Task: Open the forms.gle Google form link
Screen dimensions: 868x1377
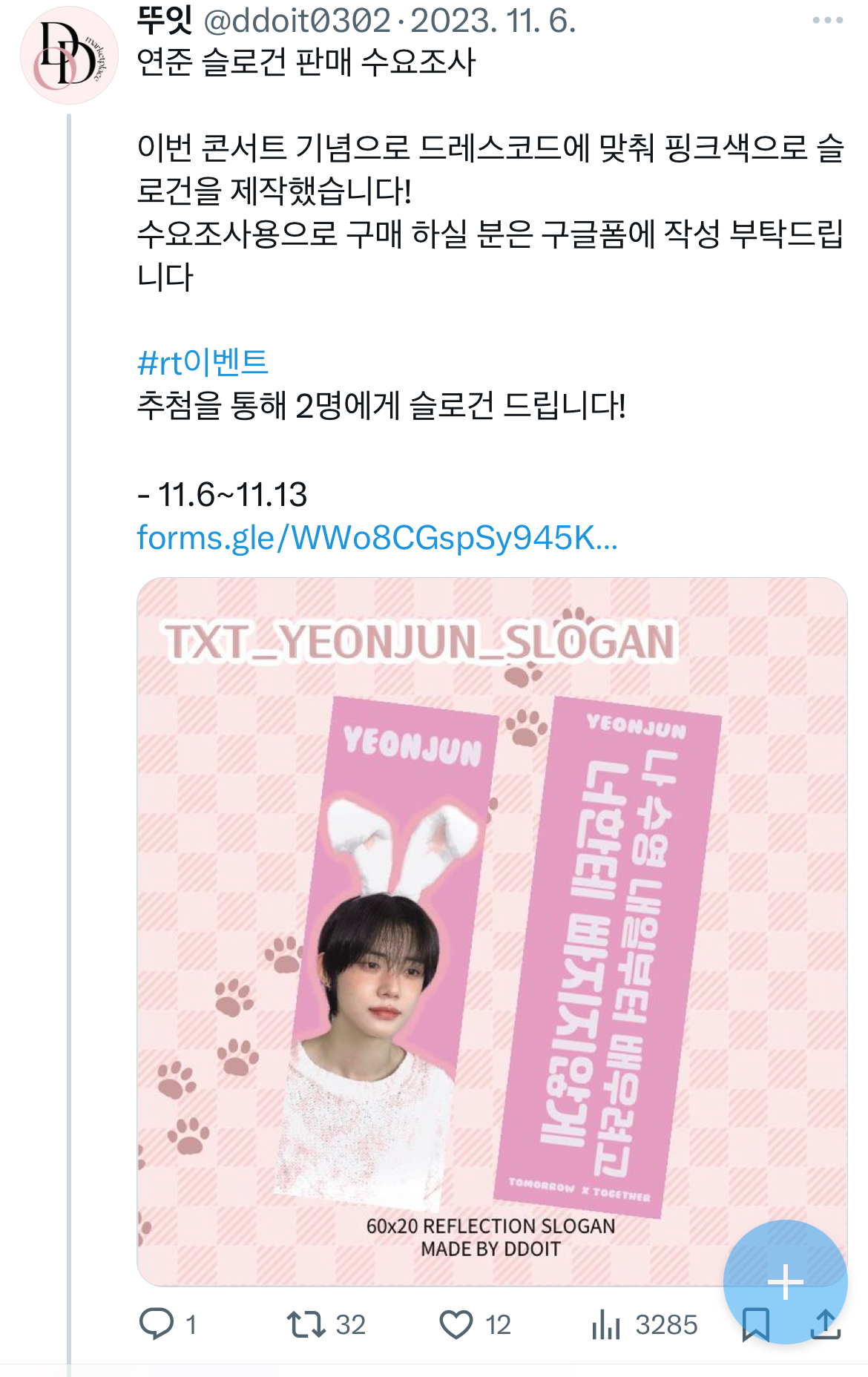Action: click(377, 538)
